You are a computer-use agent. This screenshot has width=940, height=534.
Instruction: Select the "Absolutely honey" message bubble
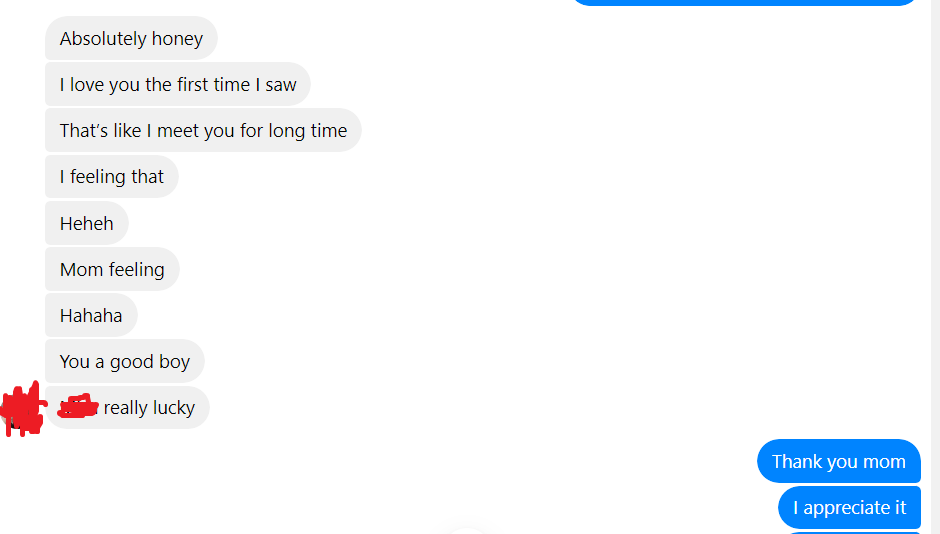131,38
